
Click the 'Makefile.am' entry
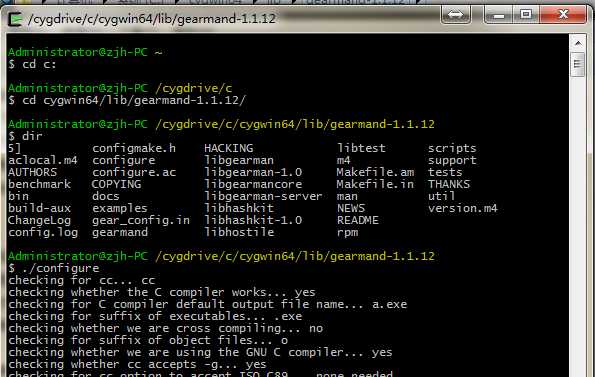[x=375, y=172]
